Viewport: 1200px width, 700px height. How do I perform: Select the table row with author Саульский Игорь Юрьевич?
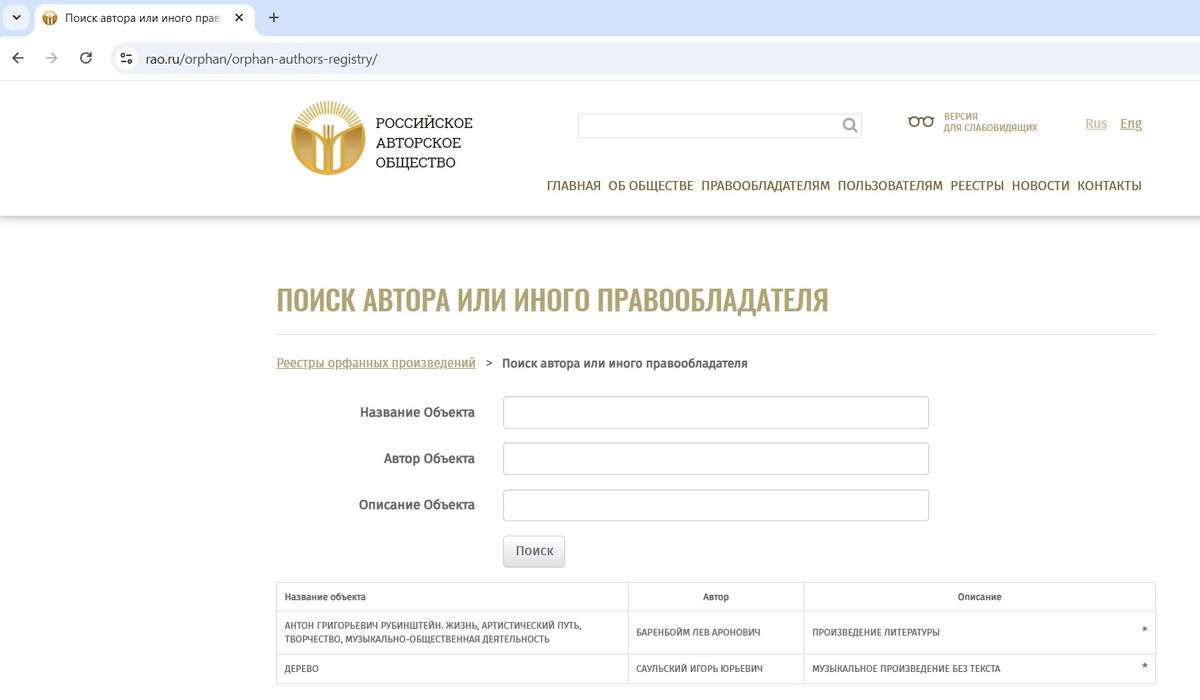715,668
